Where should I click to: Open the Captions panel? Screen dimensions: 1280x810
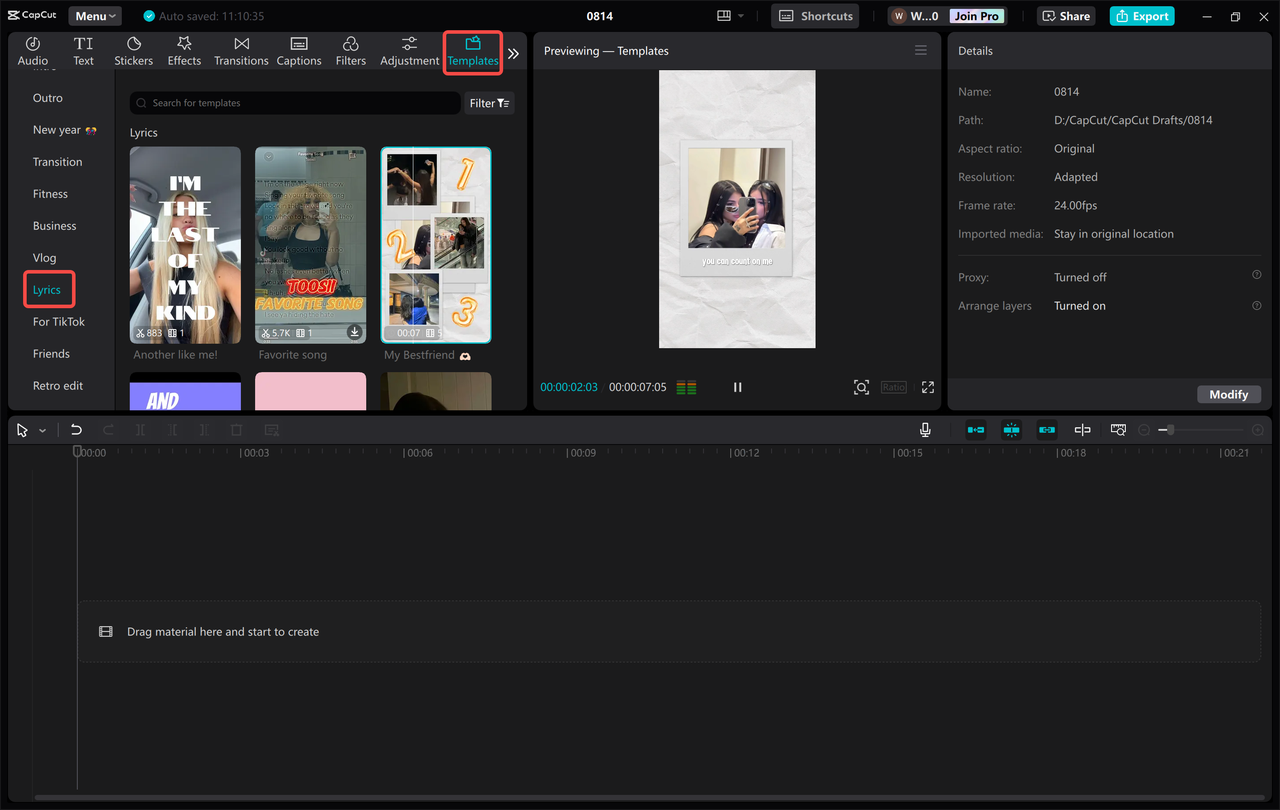coord(299,51)
